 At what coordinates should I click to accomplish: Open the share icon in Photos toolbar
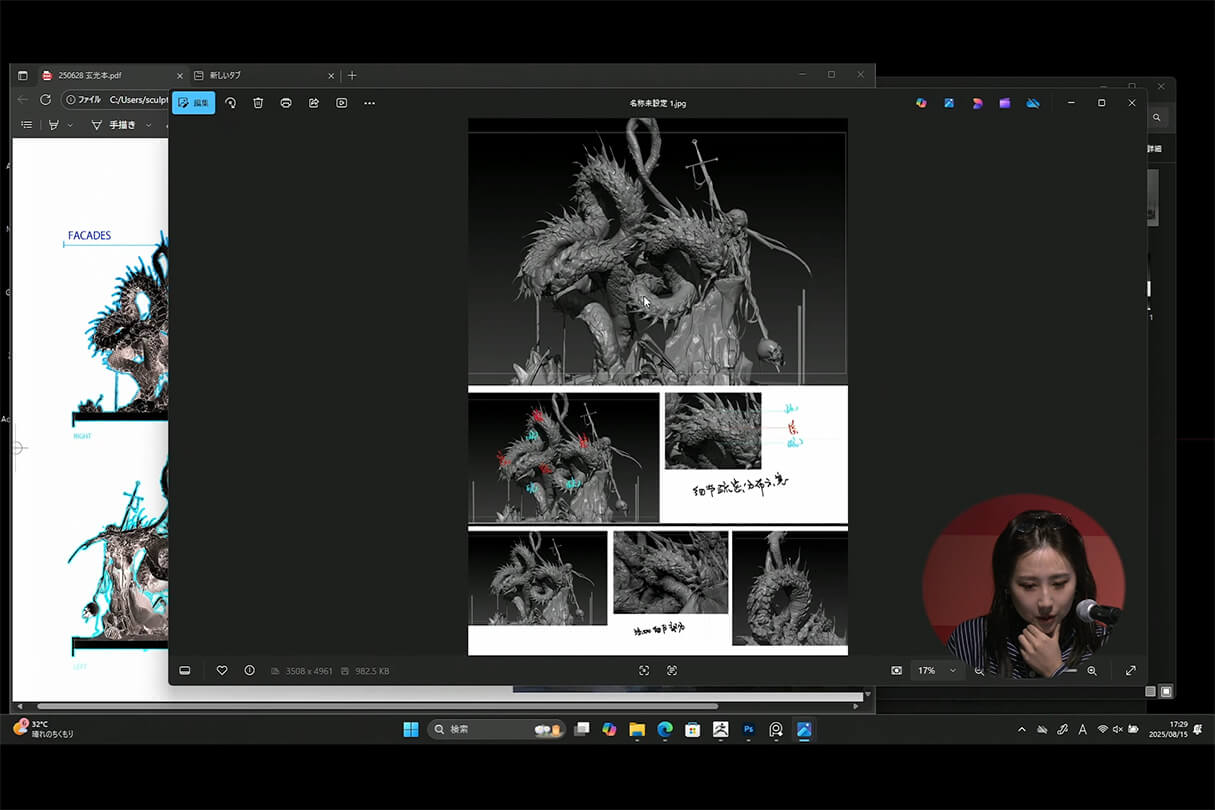(x=314, y=103)
